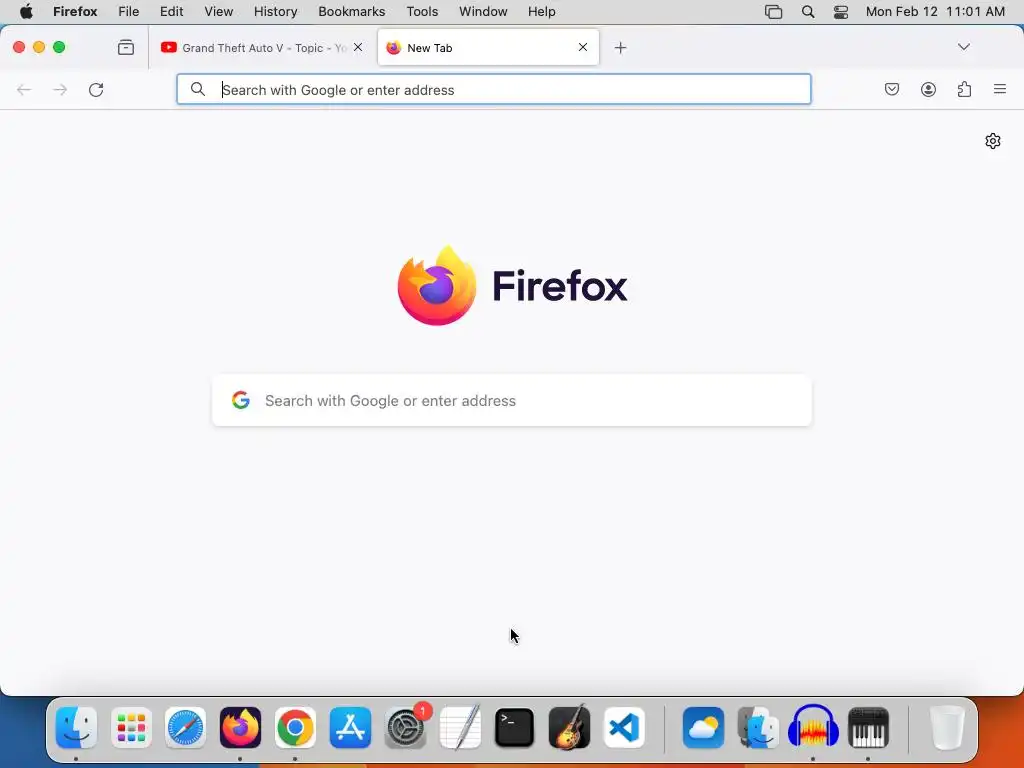Click the date and time in menu bar
Viewport: 1024px width, 768px height.
tap(935, 12)
